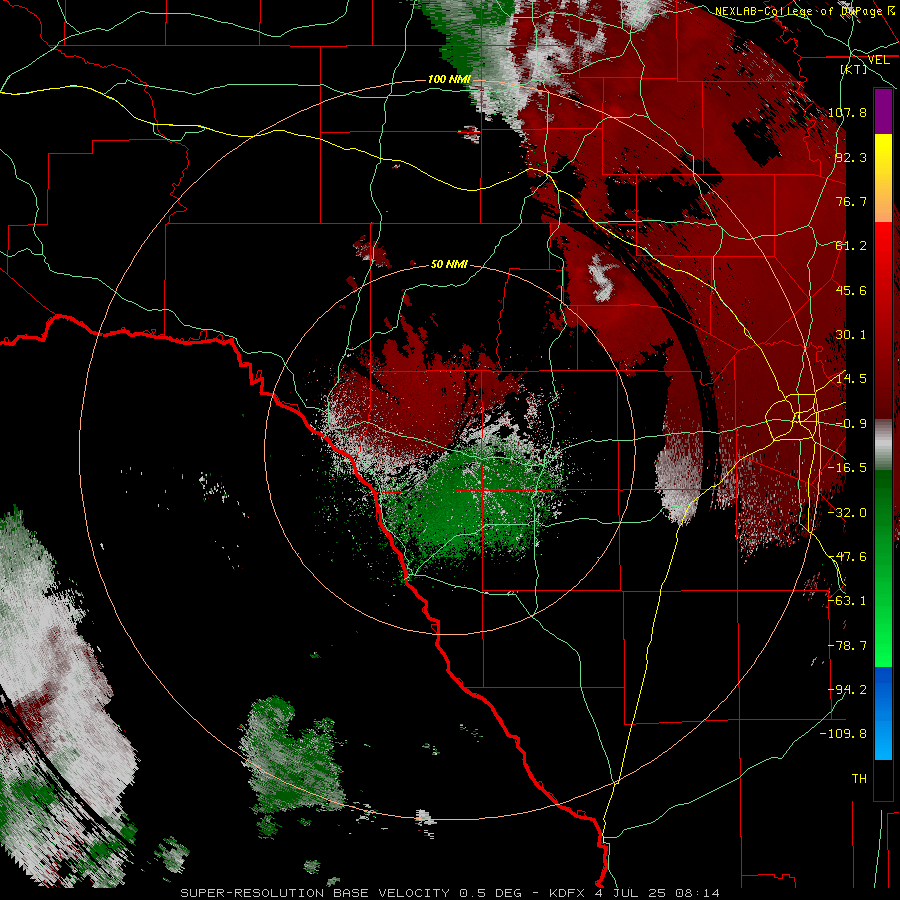Screen dimensions: 900x900
Task: Click the -109.8 value on velocity scale
Action: pyautogui.click(x=843, y=734)
